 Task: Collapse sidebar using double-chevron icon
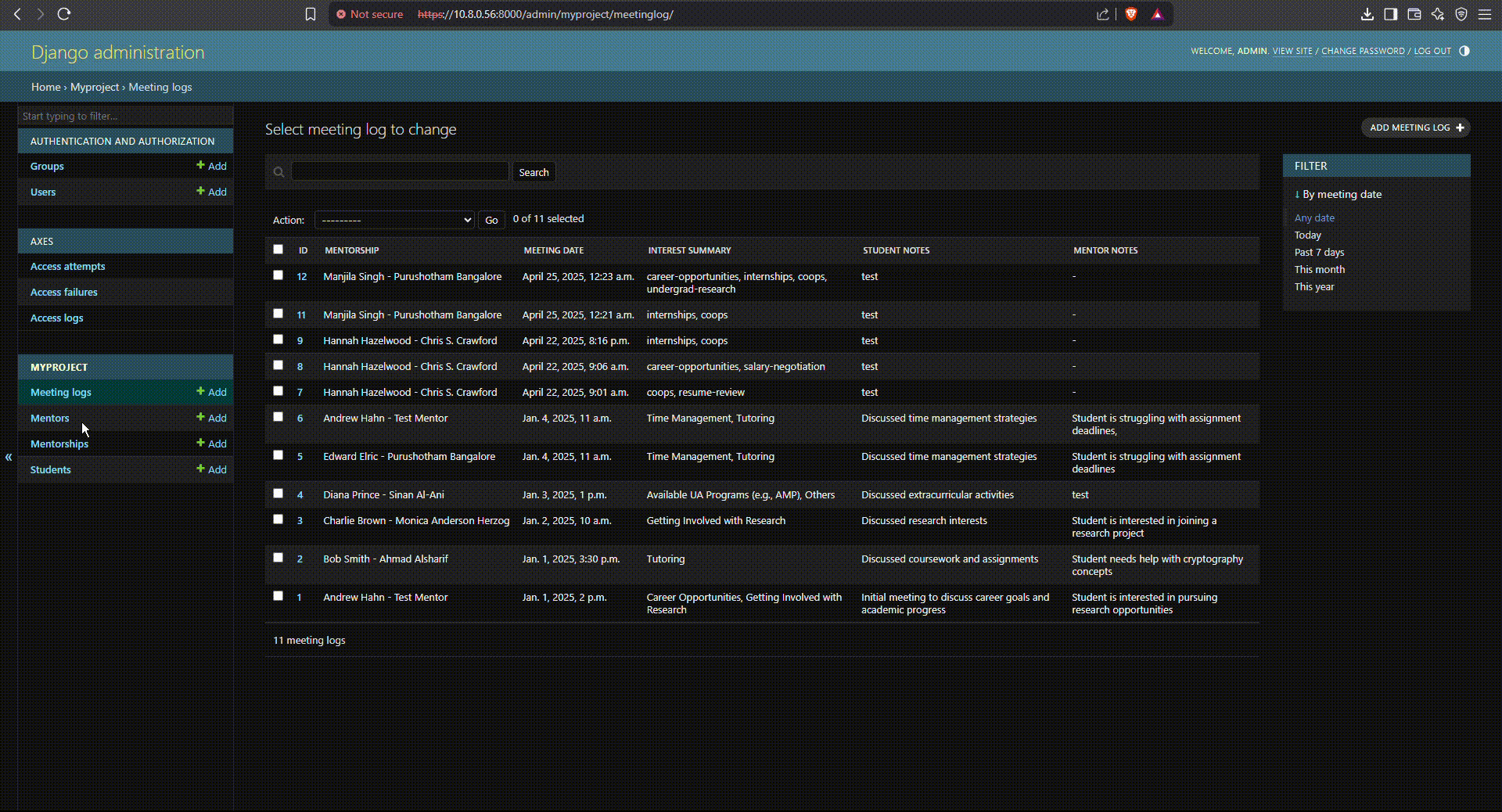click(9, 457)
